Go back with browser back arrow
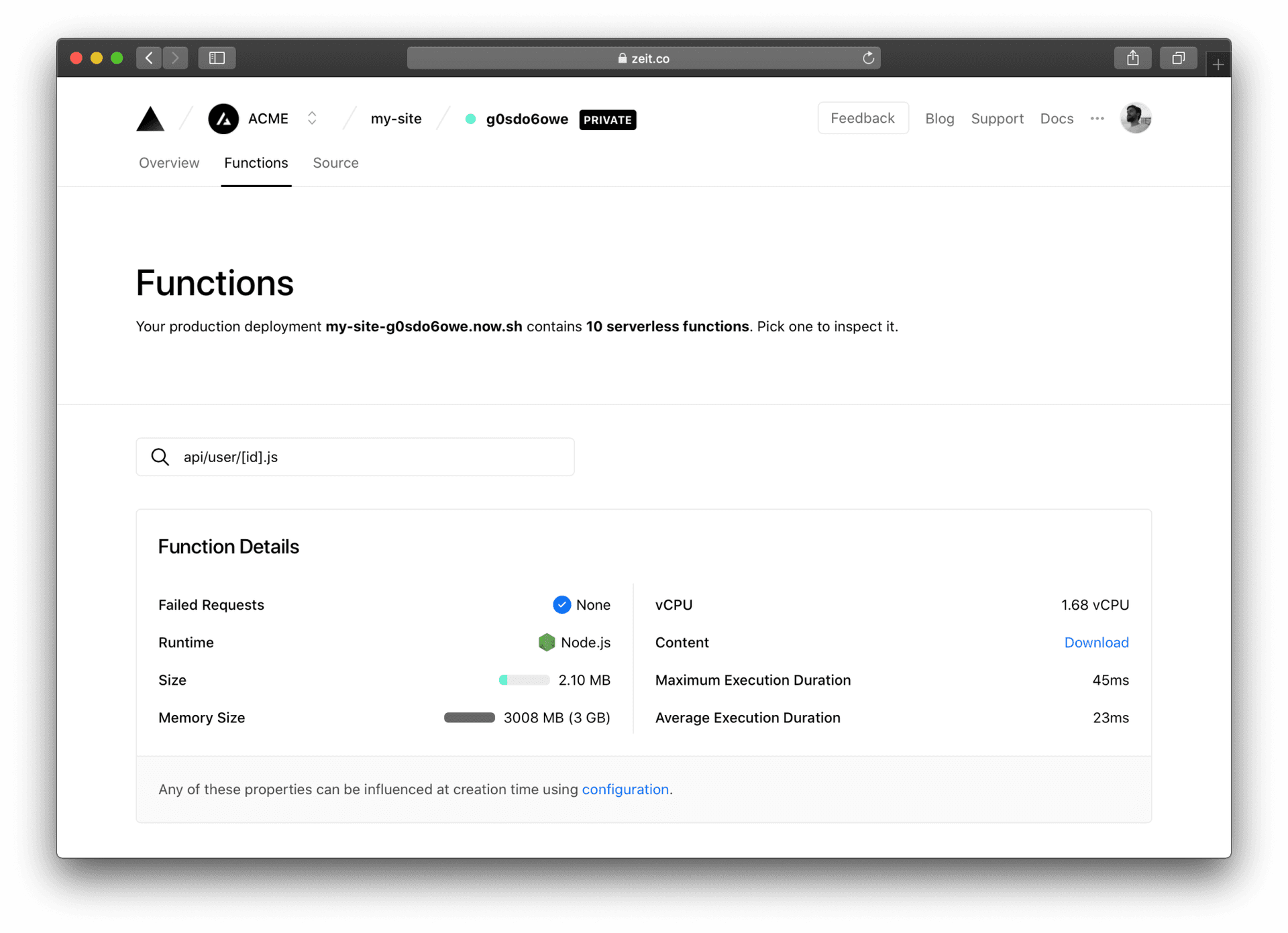The height and width of the screenshot is (933, 1288). (x=149, y=58)
